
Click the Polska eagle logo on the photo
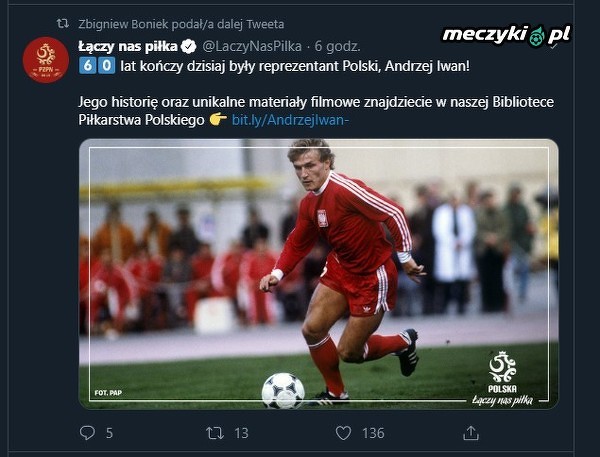pos(502,366)
